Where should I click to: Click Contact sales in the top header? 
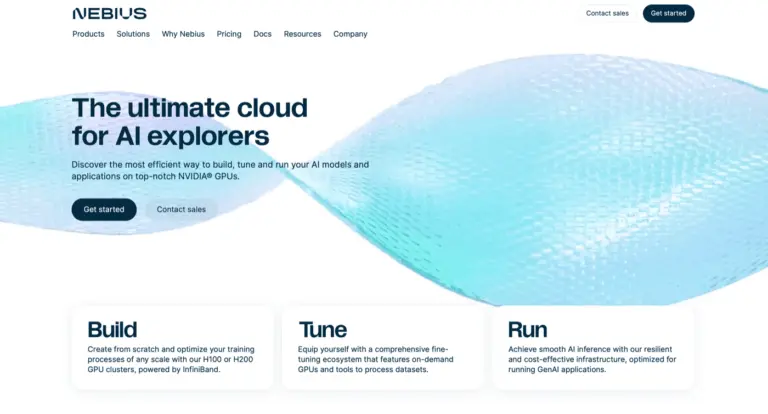tap(607, 13)
